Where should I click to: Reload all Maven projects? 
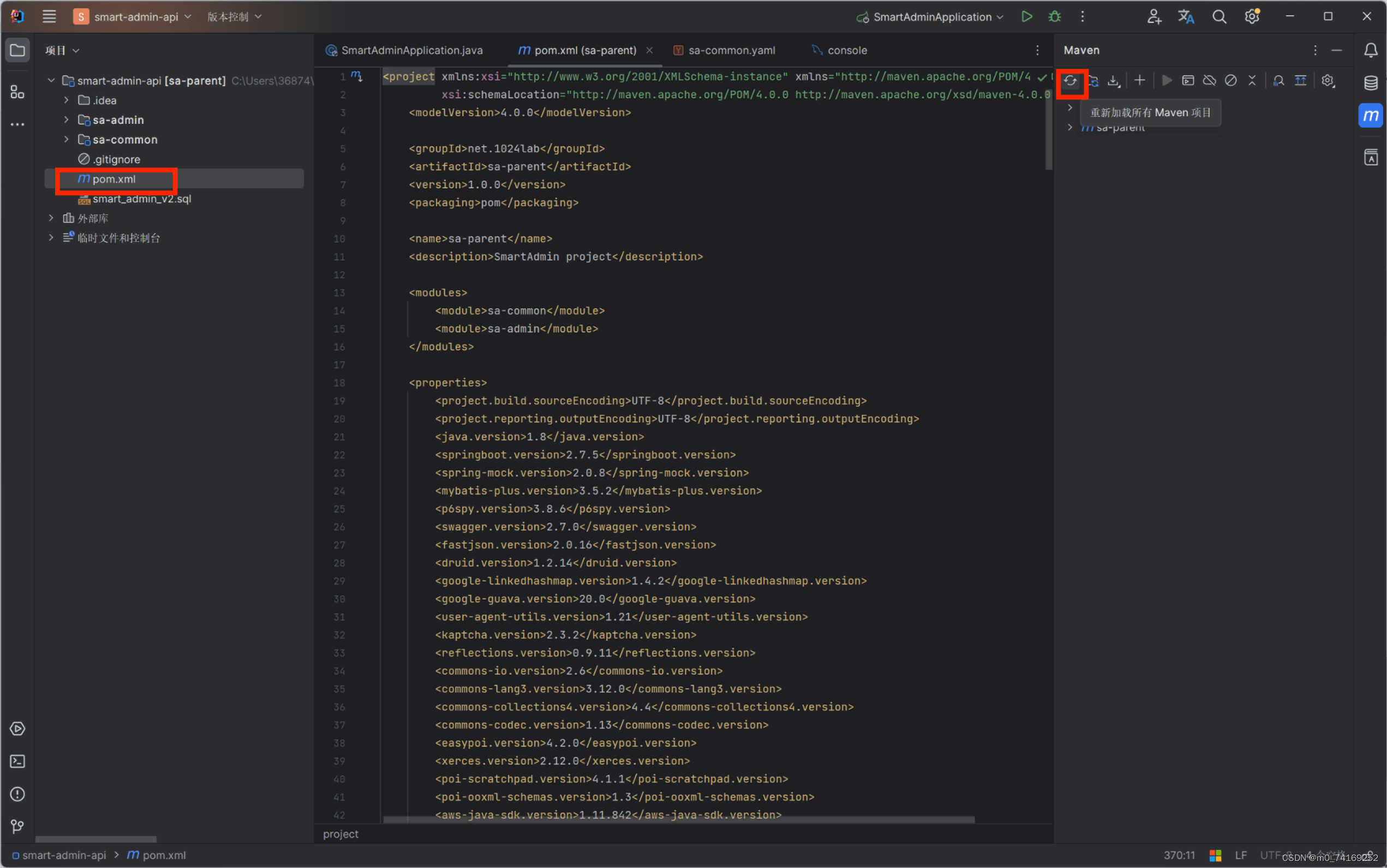(x=1071, y=80)
